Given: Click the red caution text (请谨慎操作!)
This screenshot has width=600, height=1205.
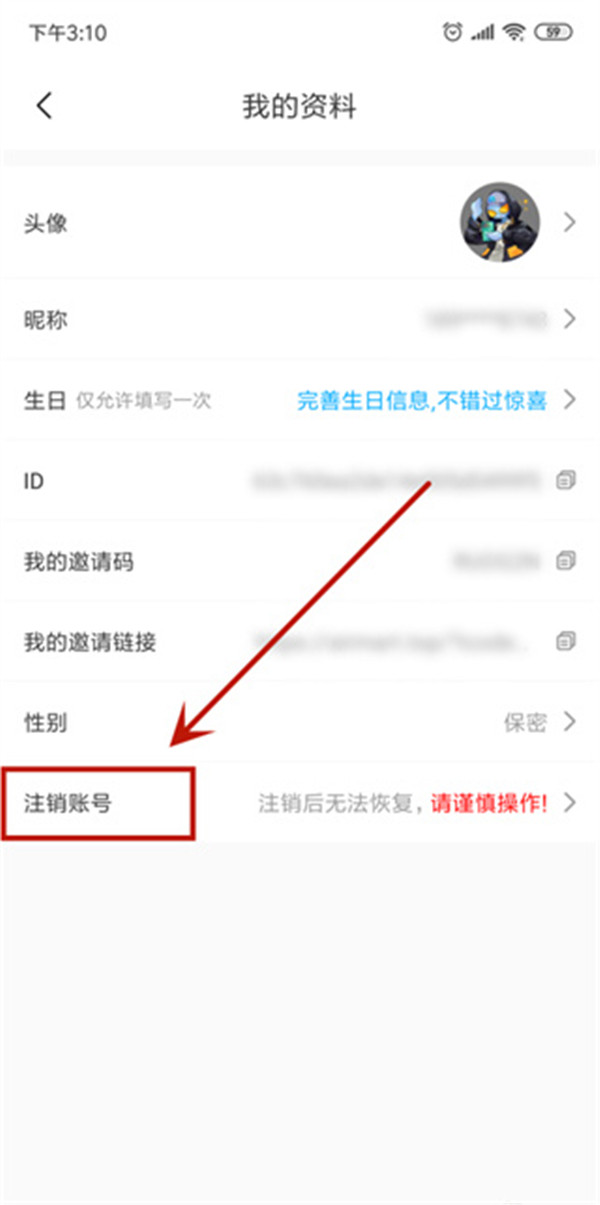Looking at the screenshot, I should point(489,803).
